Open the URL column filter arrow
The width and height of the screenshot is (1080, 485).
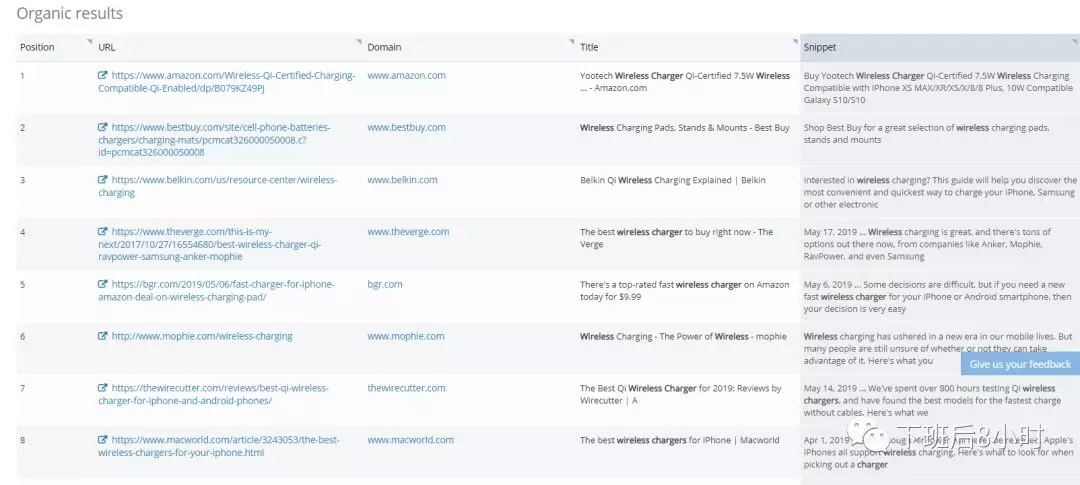(x=359, y=41)
